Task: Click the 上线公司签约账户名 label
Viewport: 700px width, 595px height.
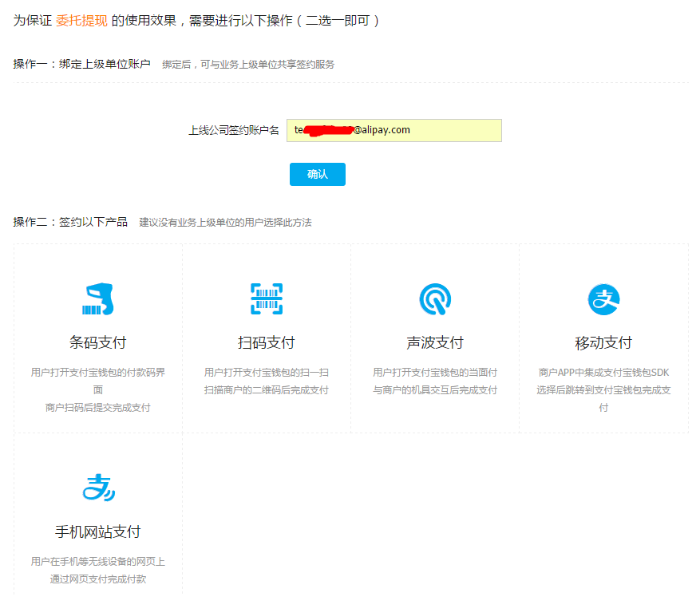Action: click(233, 130)
